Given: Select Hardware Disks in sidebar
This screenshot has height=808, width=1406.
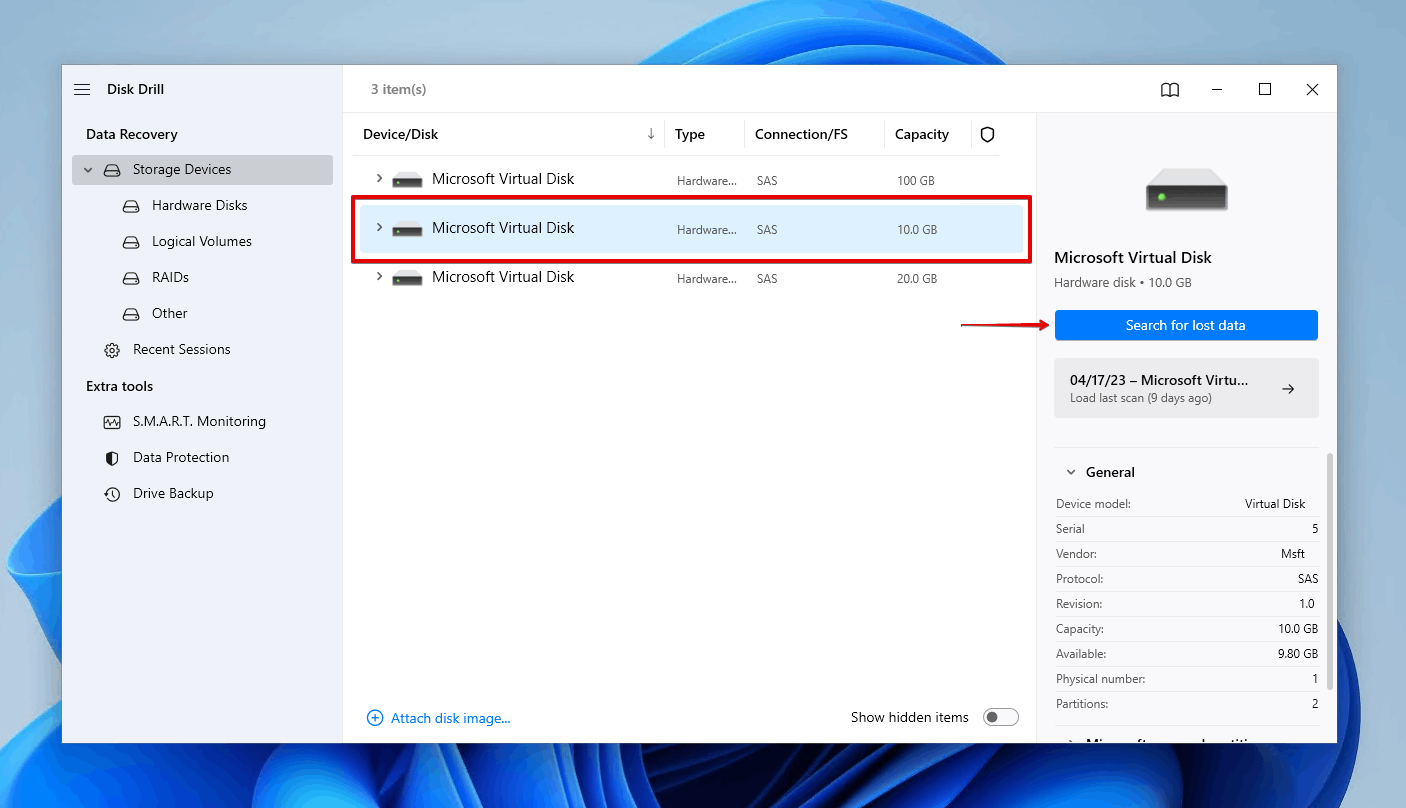Looking at the screenshot, I should pos(200,206).
